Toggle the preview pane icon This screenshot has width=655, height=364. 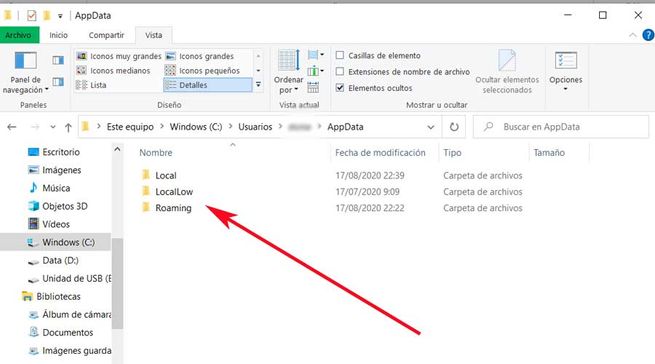pos(58,61)
